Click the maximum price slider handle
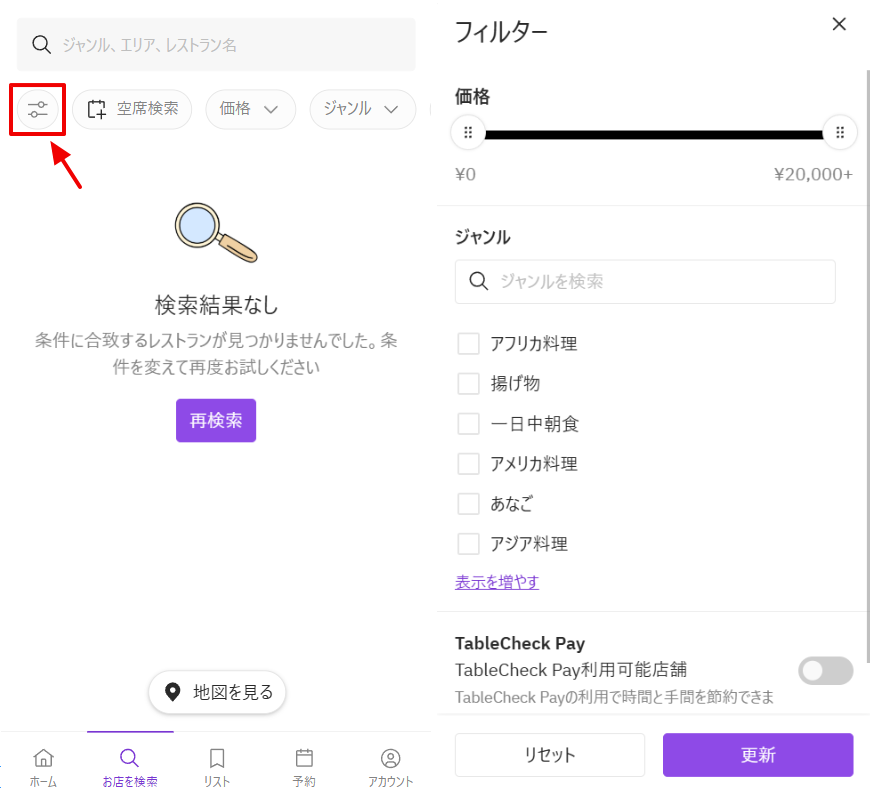 pyautogui.click(x=839, y=133)
